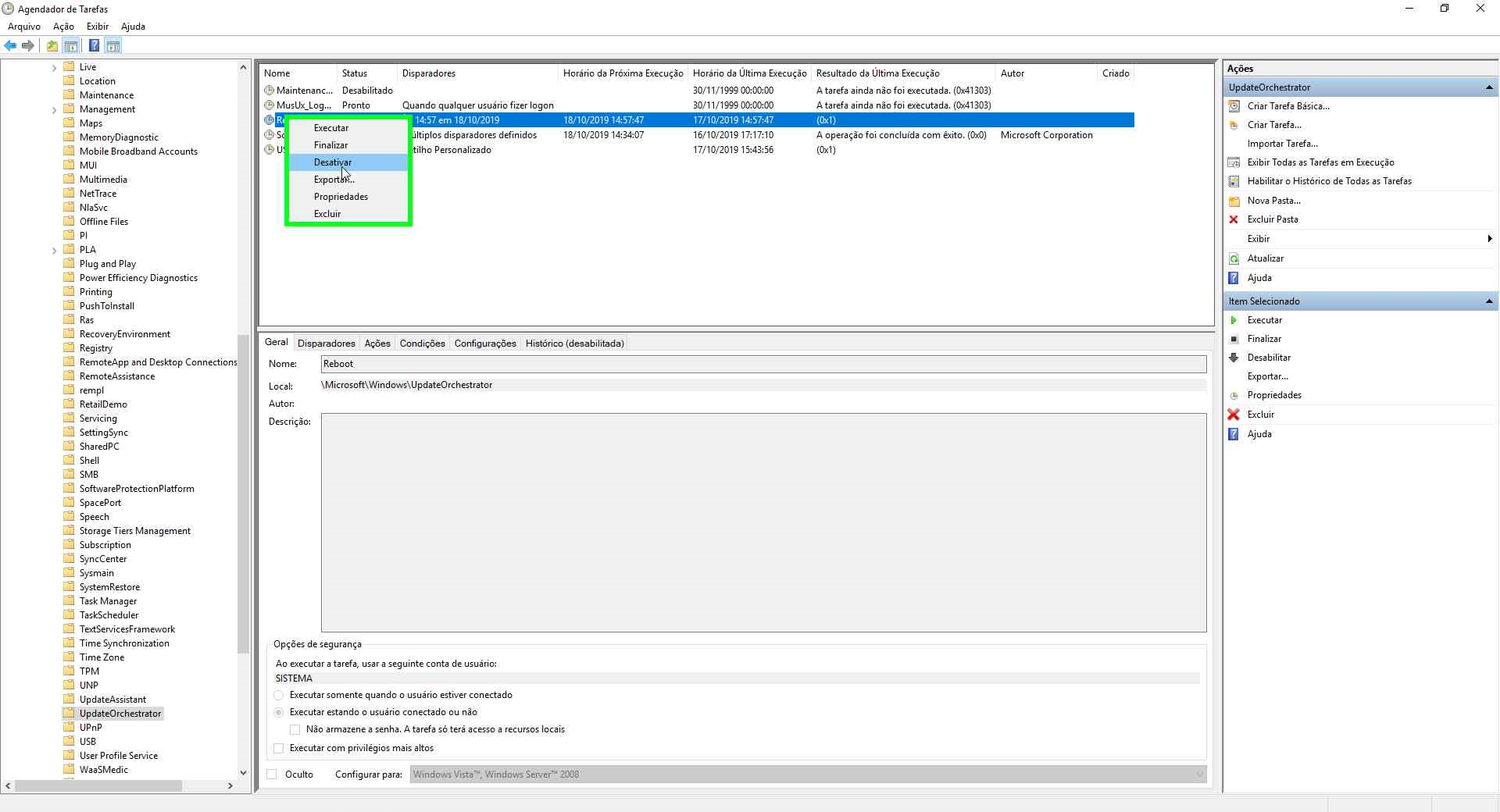The height and width of the screenshot is (812, 1500).
Task: Click the Nova Pasta folder icon
Action: coord(1234,201)
